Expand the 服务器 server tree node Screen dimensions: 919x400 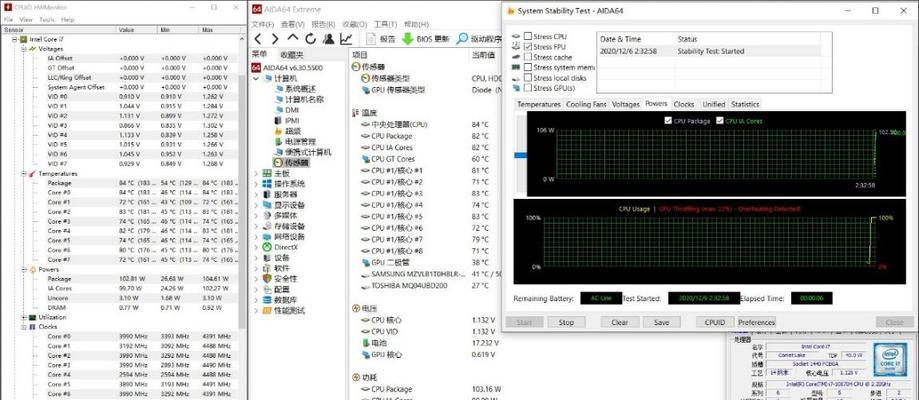point(256,194)
